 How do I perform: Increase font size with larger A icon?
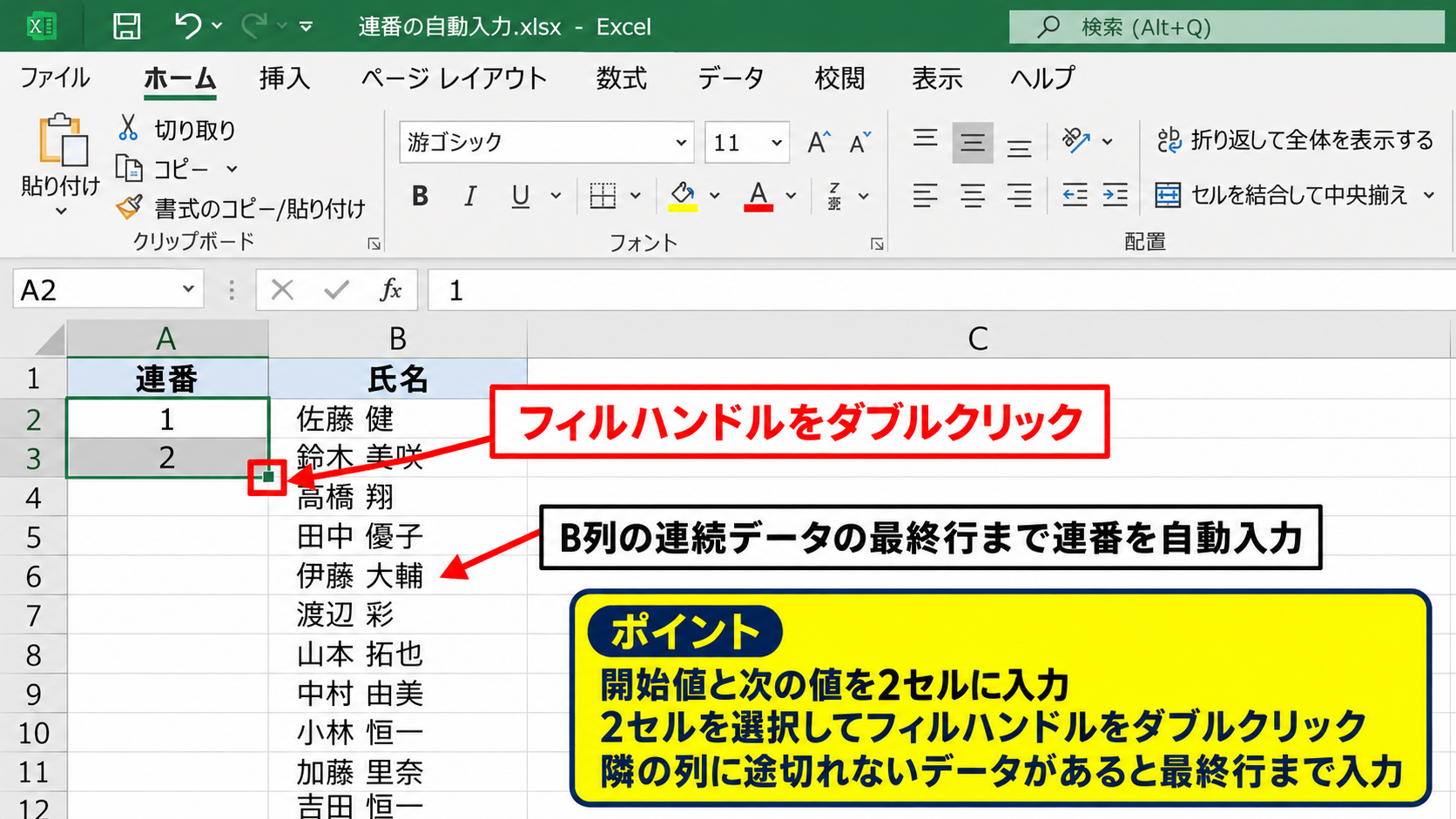pyautogui.click(x=819, y=142)
